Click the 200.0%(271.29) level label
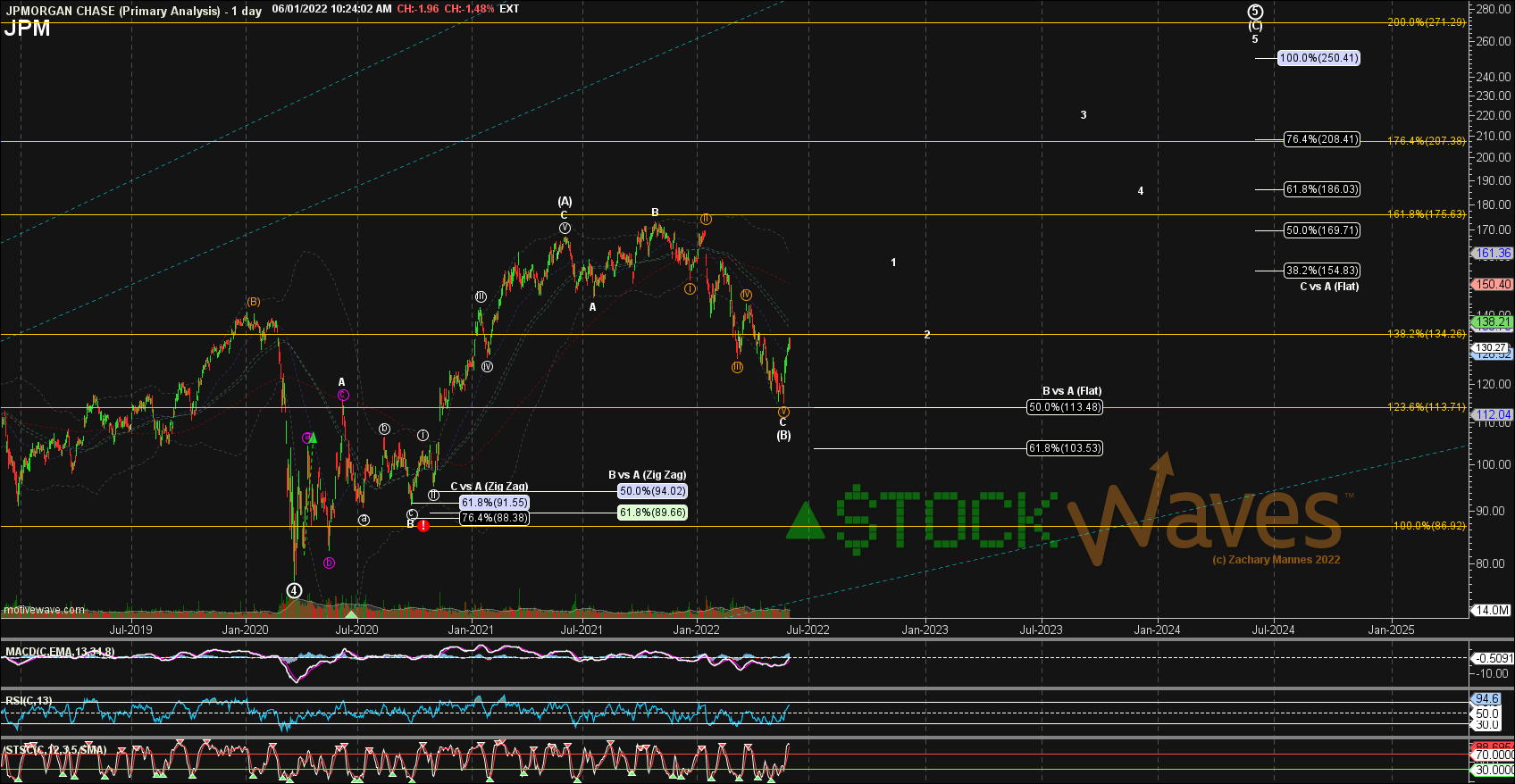Screen dimensions: 1515x784 [x=1427, y=22]
